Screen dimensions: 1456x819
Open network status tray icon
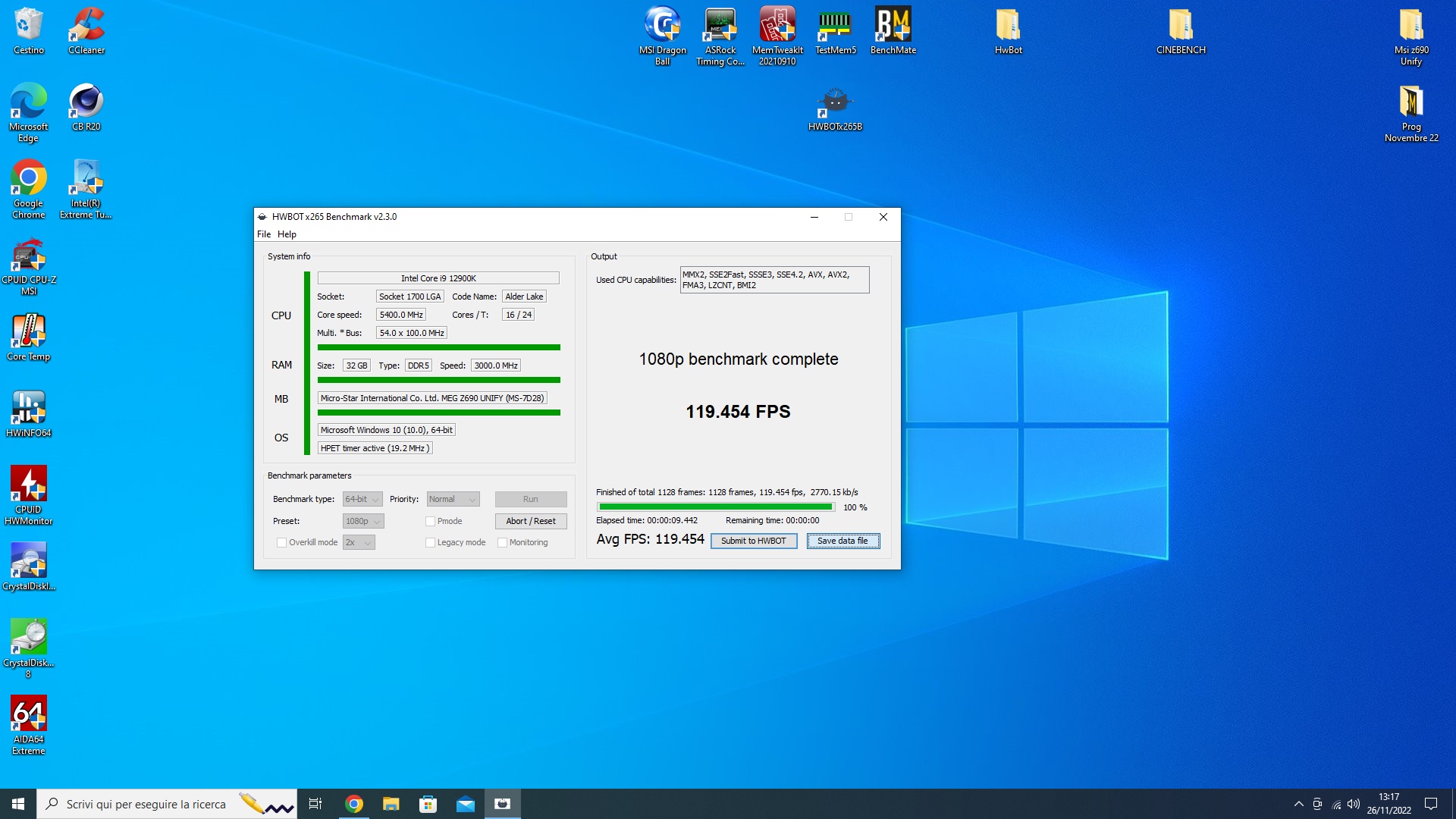1336,804
